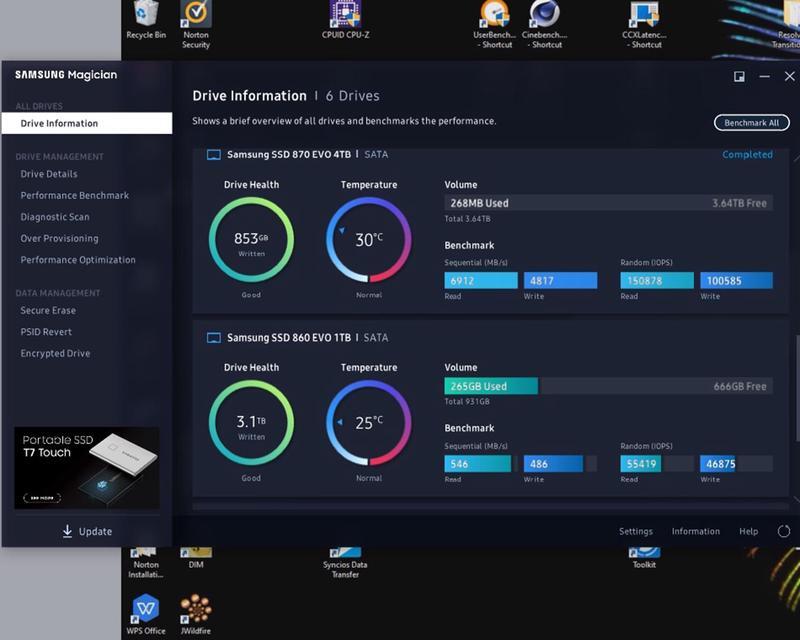800x640 pixels.
Task: Click the SAMSUNG Magician logo
Action: (x=66, y=75)
